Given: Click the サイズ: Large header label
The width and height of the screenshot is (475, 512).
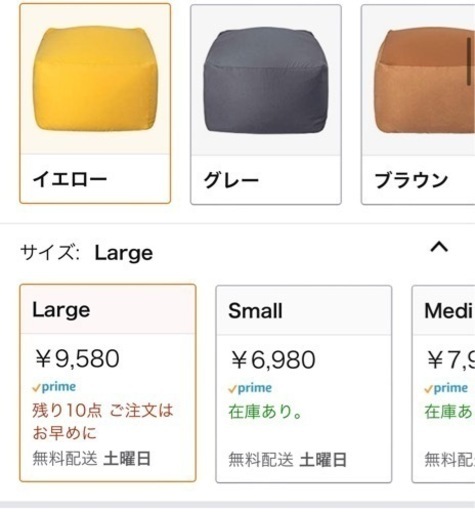Looking at the screenshot, I should pos(87,253).
